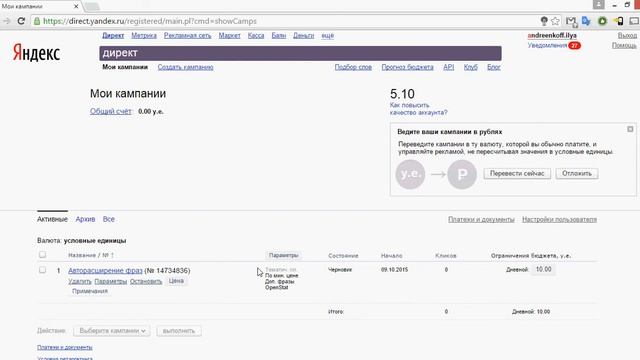Select the Мои кампании navigation item
Screen dimensions: 640x360
(x=125, y=67)
